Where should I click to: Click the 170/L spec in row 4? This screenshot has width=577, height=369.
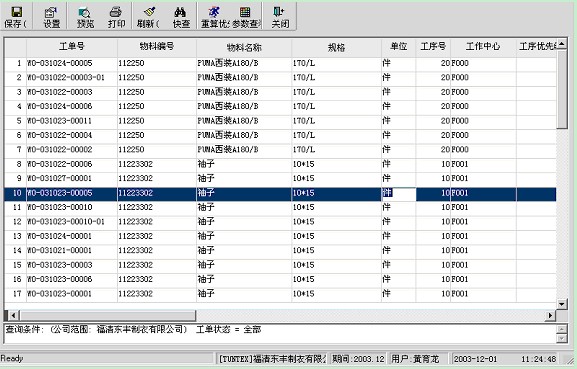pyautogui.click(x=304, y=106)
